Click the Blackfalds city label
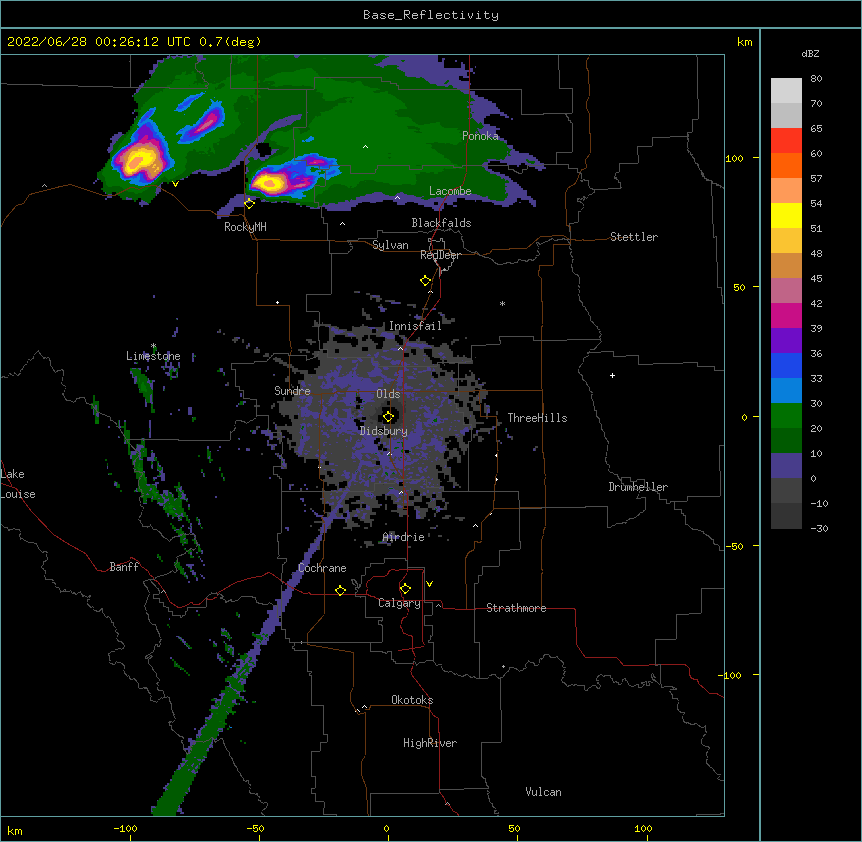 point(441,223)
